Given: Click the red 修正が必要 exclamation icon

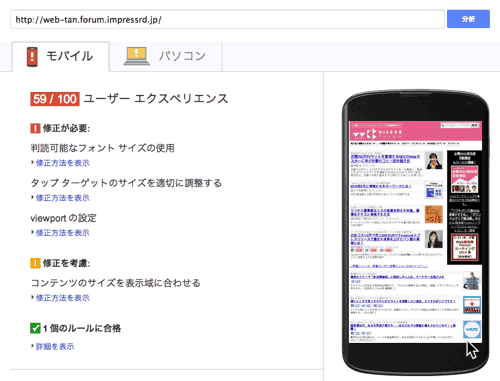Looking at the screenshot, I should tap(35, 128).
